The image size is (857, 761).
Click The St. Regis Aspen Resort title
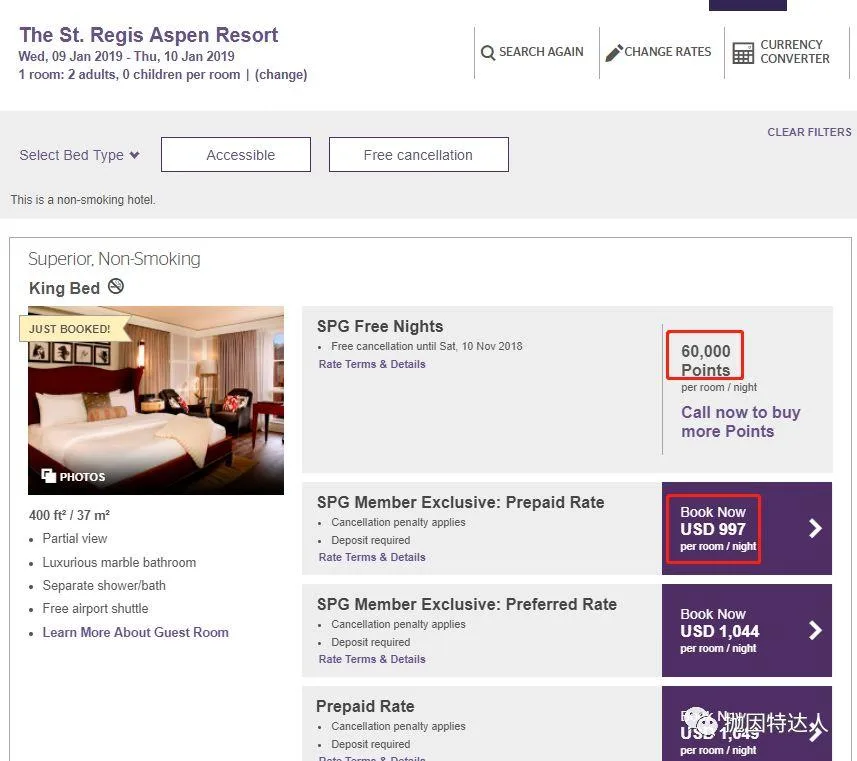click(149, 35)
